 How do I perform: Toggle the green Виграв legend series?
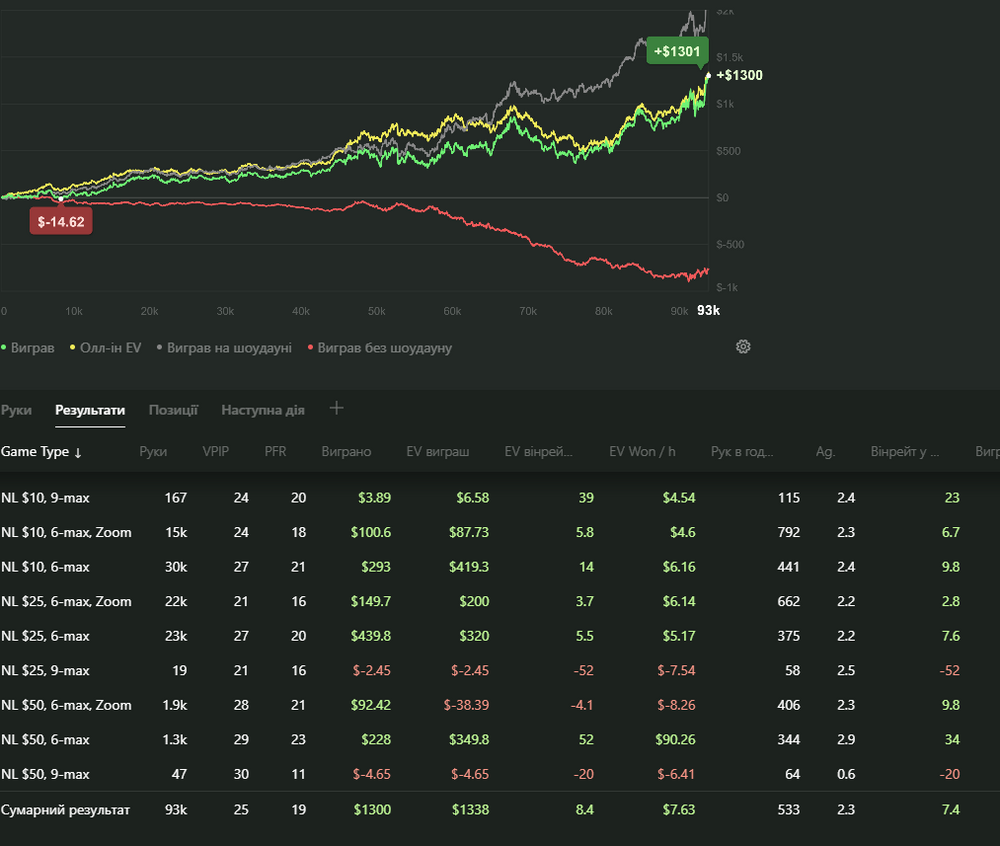point(32,348)
